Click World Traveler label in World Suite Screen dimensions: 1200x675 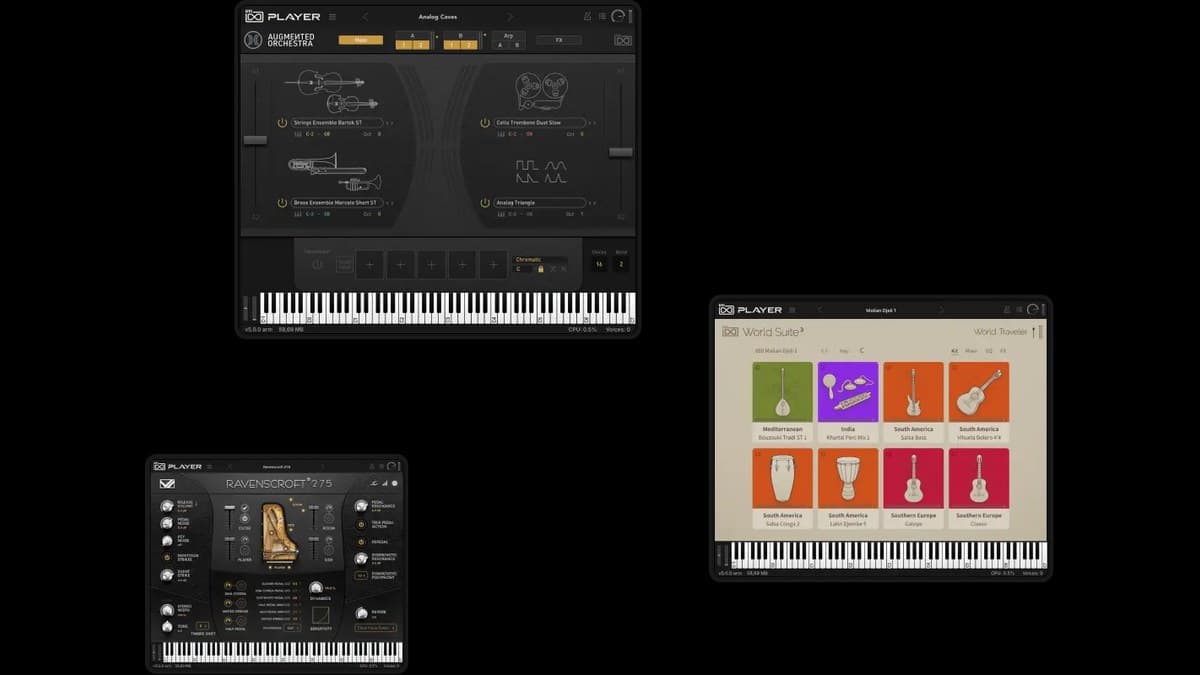1000,332
